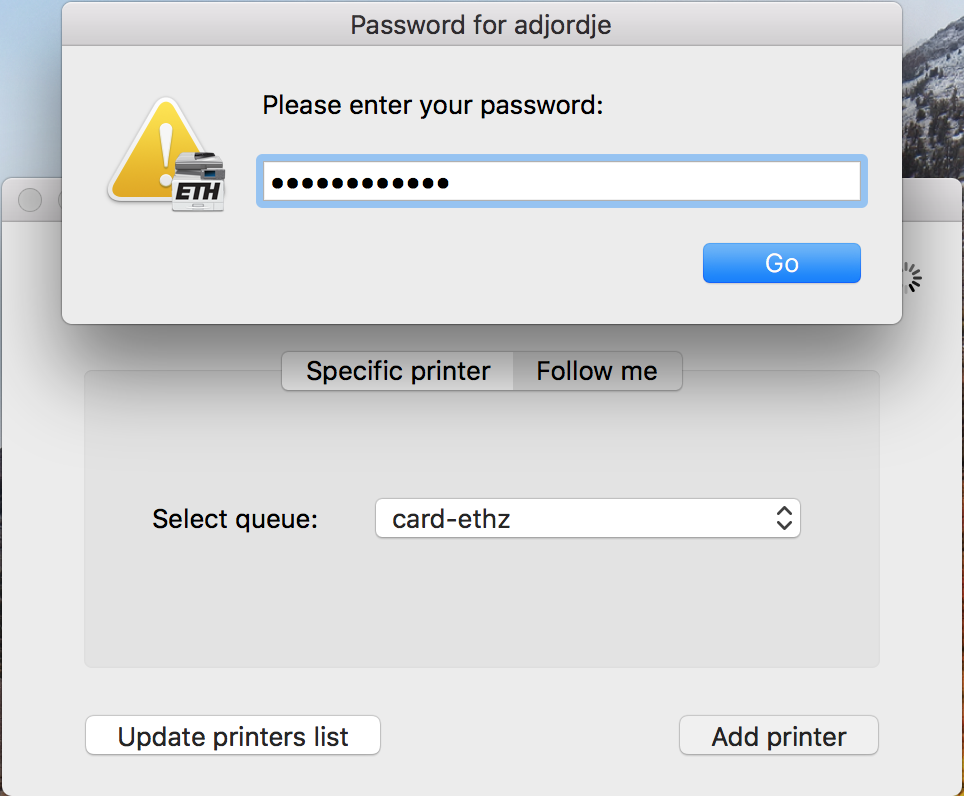Click the 'Password for adjordje' title bar

[x=481, y=25]
